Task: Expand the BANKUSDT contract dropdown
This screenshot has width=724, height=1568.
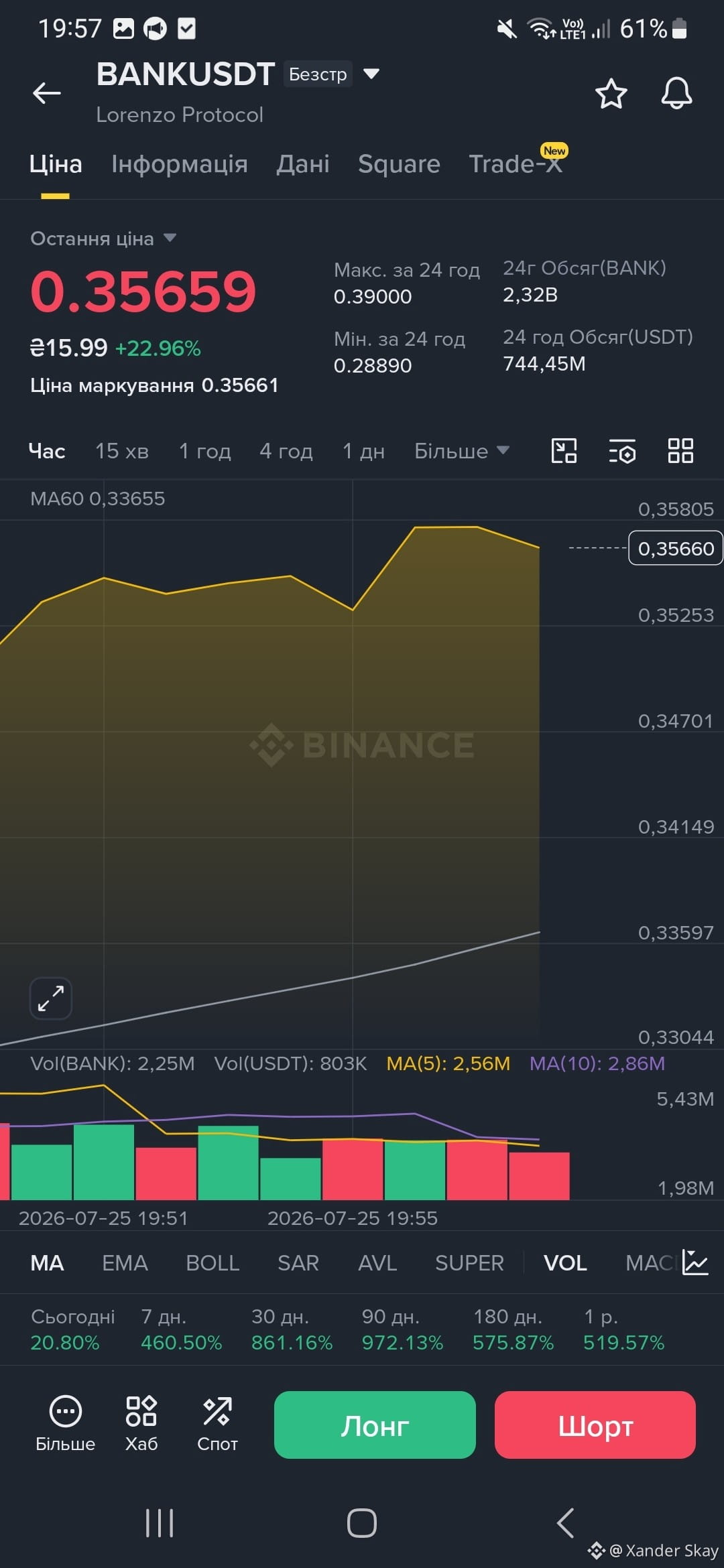Action: click(371, 73)
